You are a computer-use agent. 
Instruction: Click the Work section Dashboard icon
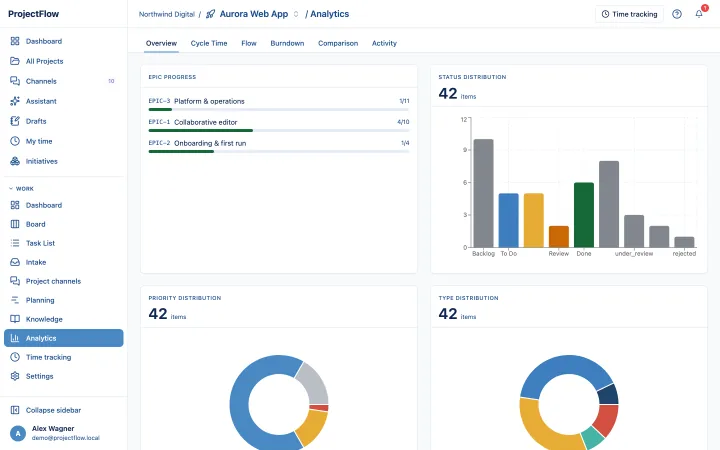tap(15, 205)
